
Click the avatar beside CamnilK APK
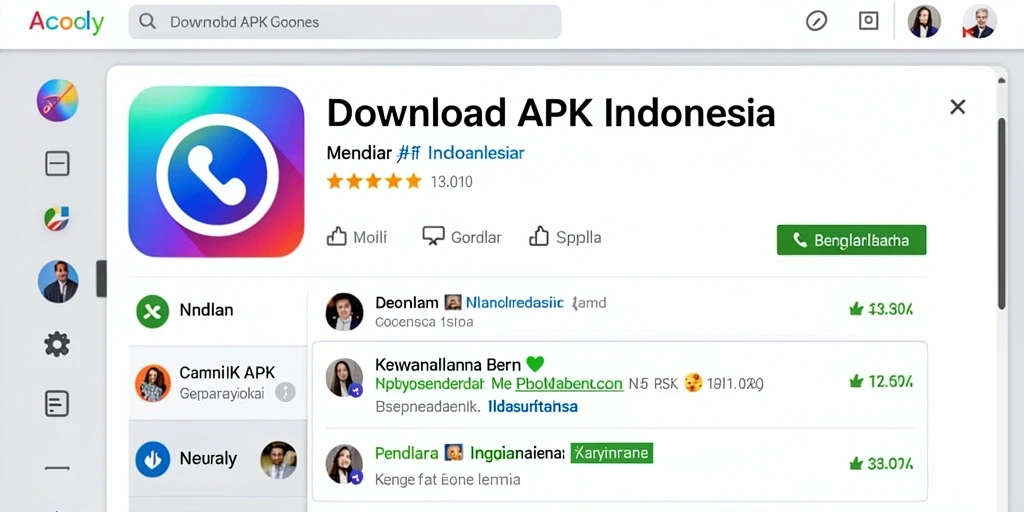point(153,383)
